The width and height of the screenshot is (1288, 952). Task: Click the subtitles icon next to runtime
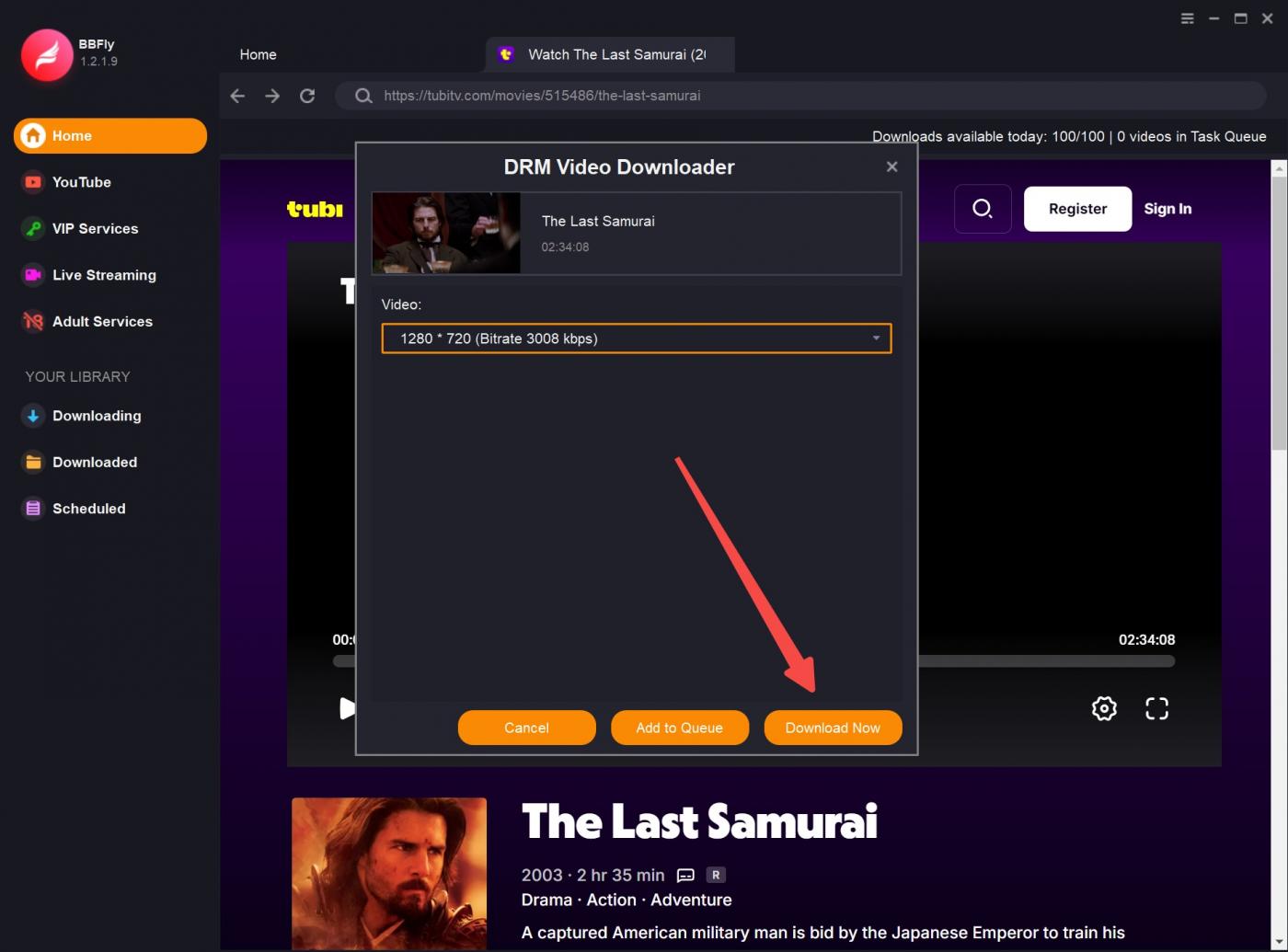tap(685, 875)
